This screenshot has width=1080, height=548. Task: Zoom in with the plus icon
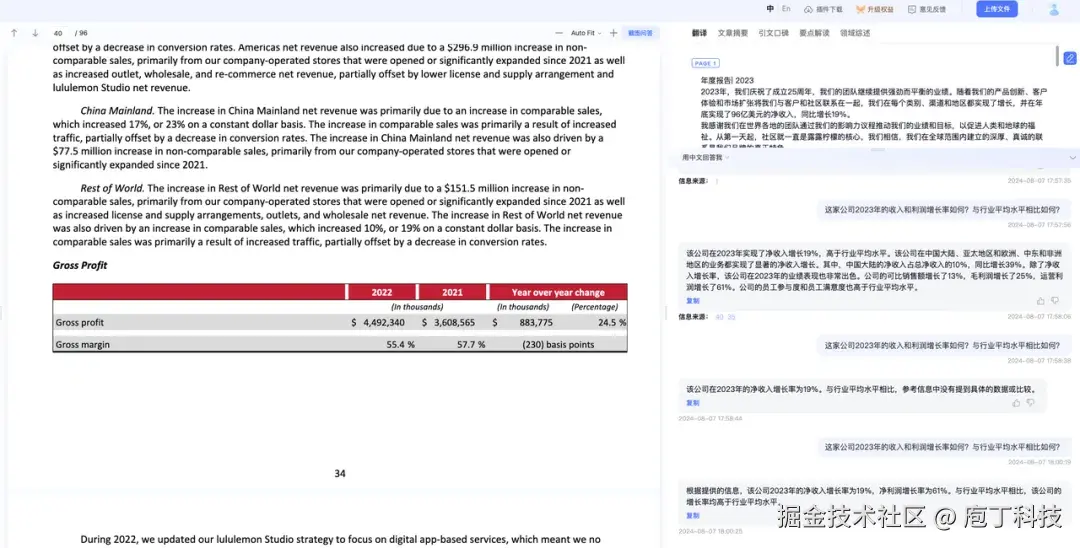coord(614,33)
